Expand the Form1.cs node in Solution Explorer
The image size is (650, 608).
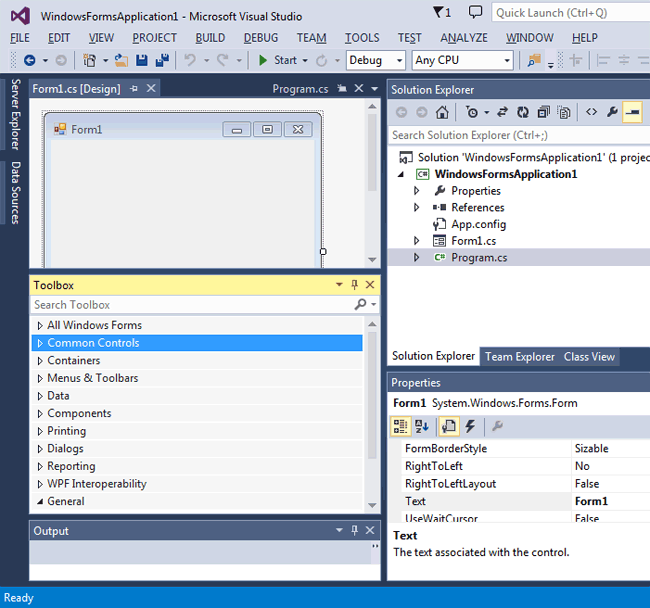tap(417, 241)
